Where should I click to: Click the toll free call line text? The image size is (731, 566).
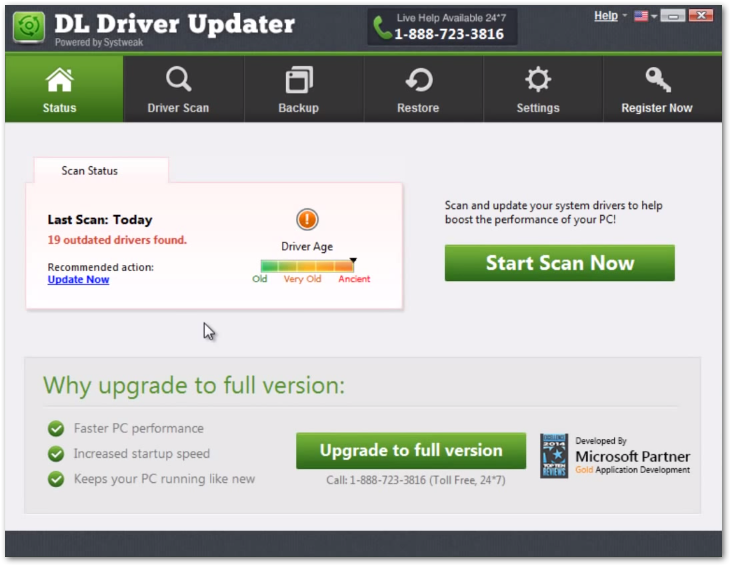(415, 480)
